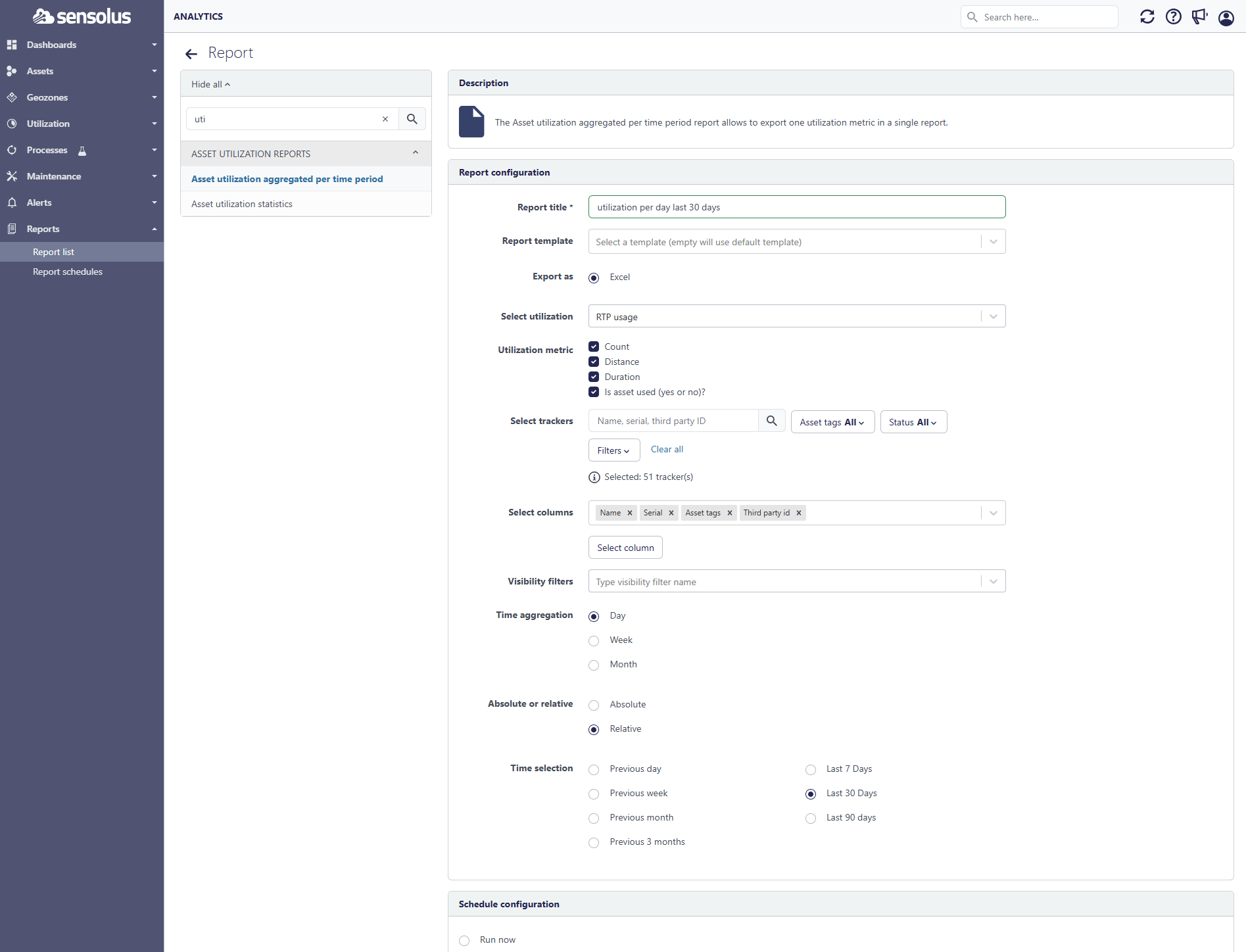1246x952 pixels.
Task: Open Asset utilization statistics report
Action: pyautogui.click(x=306, y=204)
